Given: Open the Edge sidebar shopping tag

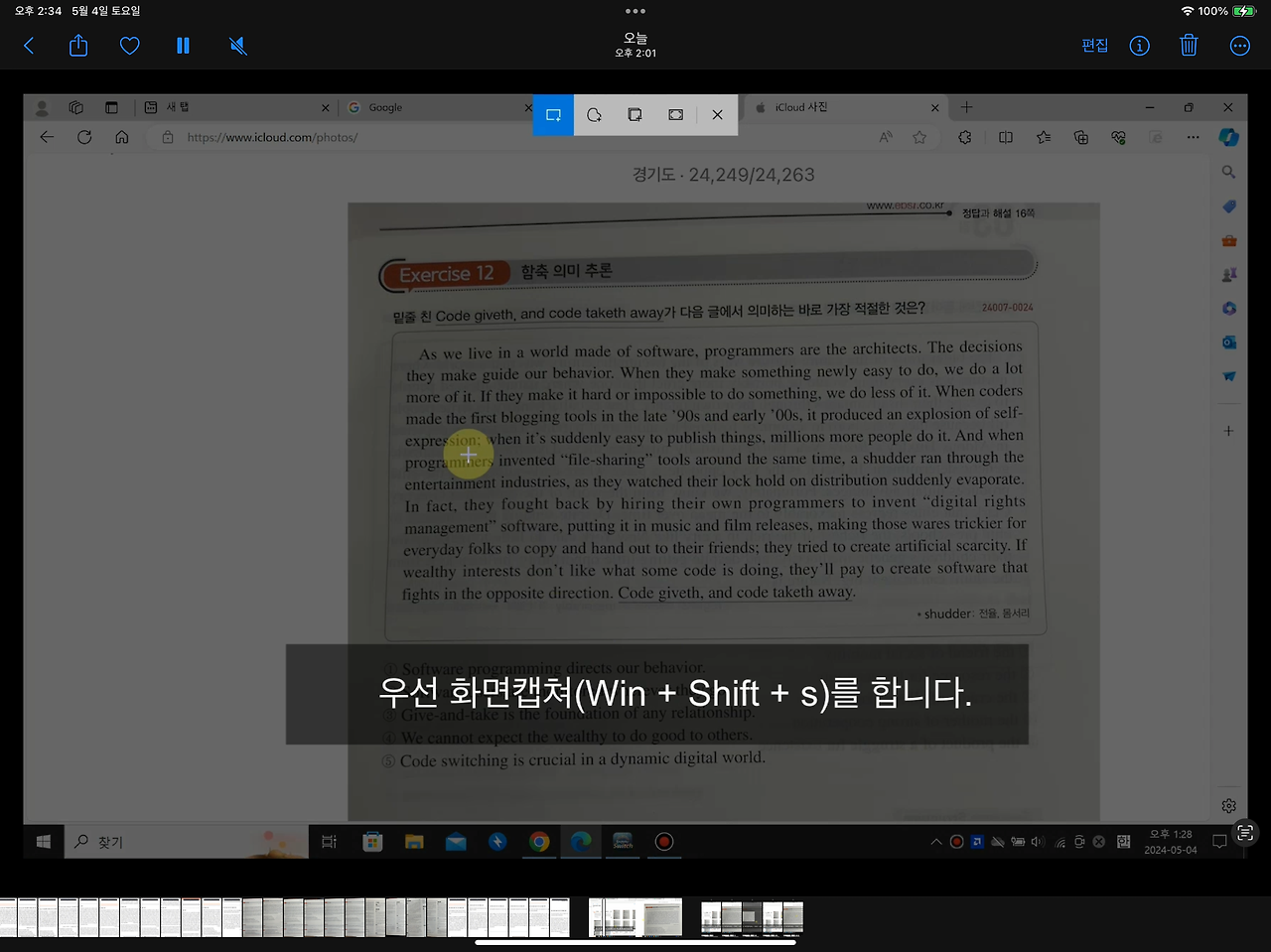Looking at the screenshot, I should [x=1229, y=206].
